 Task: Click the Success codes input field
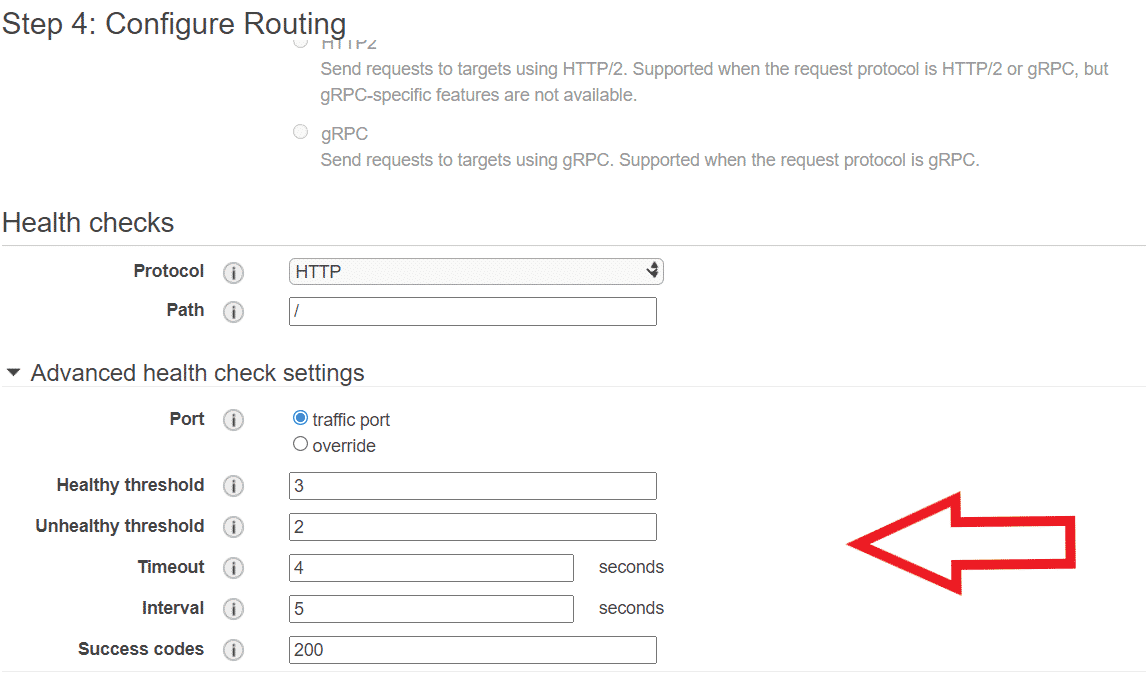pyautogui.click(x=473, y=650)
